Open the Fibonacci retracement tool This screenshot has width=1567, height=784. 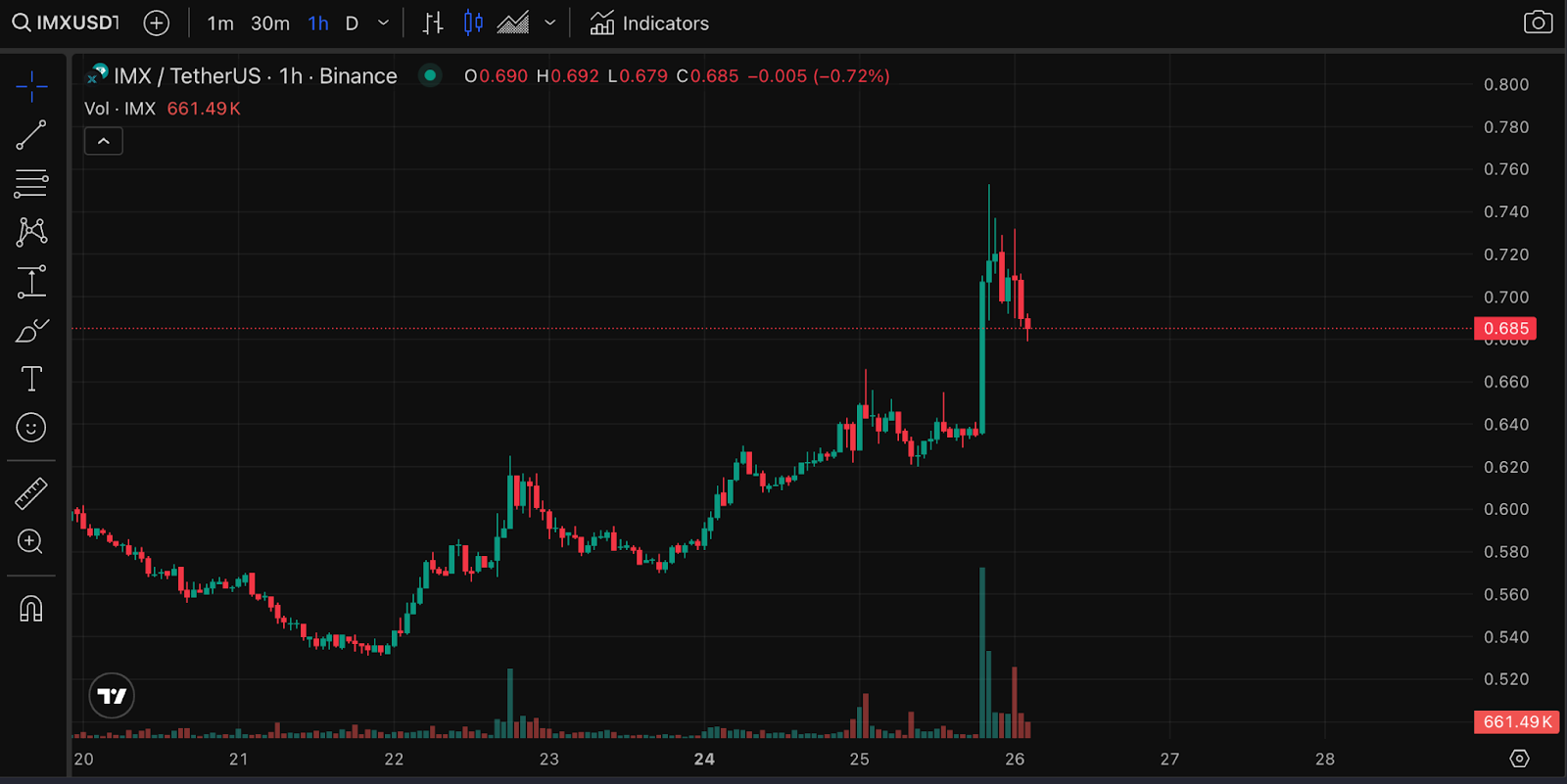pyautogui.click(x=31, y=183)
